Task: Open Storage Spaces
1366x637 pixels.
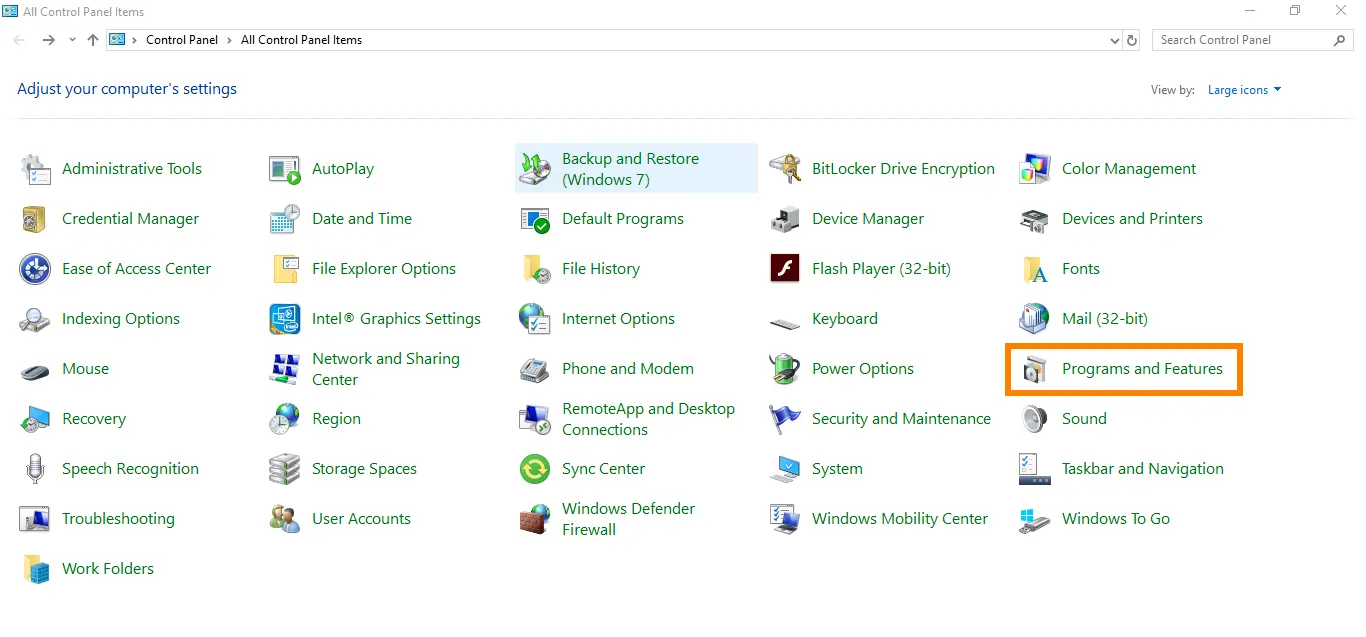Action: click(x=343, y=469)
